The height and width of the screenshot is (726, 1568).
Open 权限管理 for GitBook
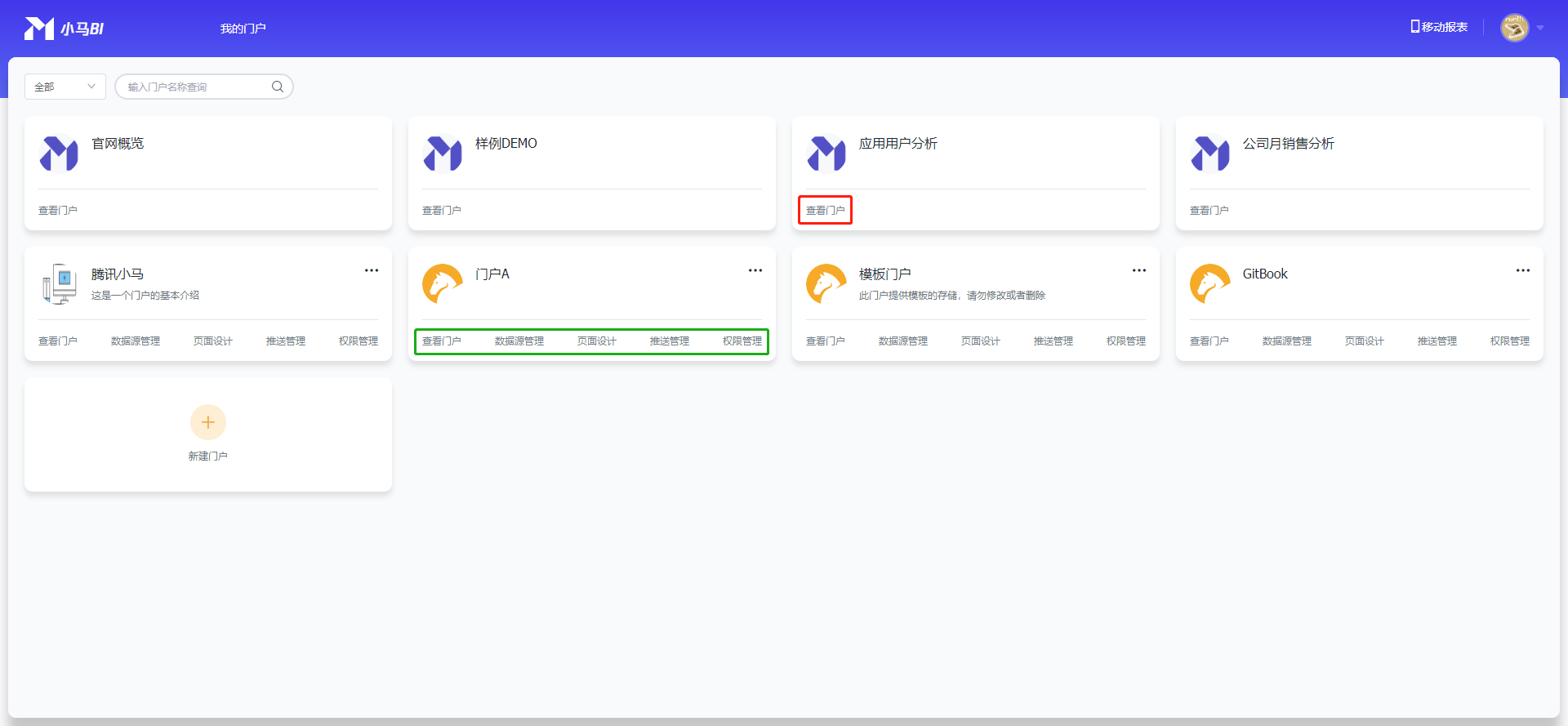tap(1509, 341)
